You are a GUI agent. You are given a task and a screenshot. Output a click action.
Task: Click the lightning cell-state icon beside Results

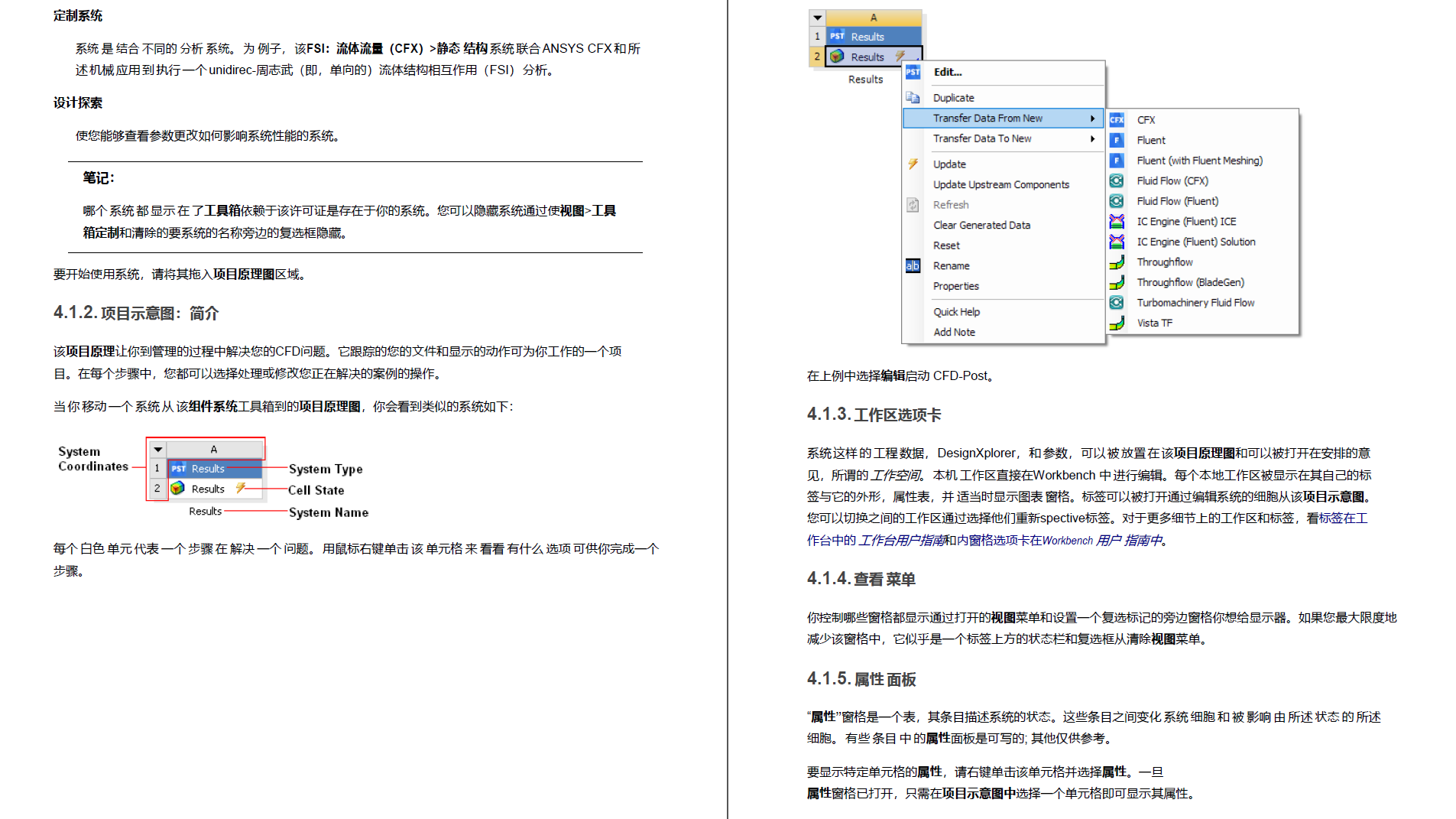pyautogui.click(x=900, y=56)
